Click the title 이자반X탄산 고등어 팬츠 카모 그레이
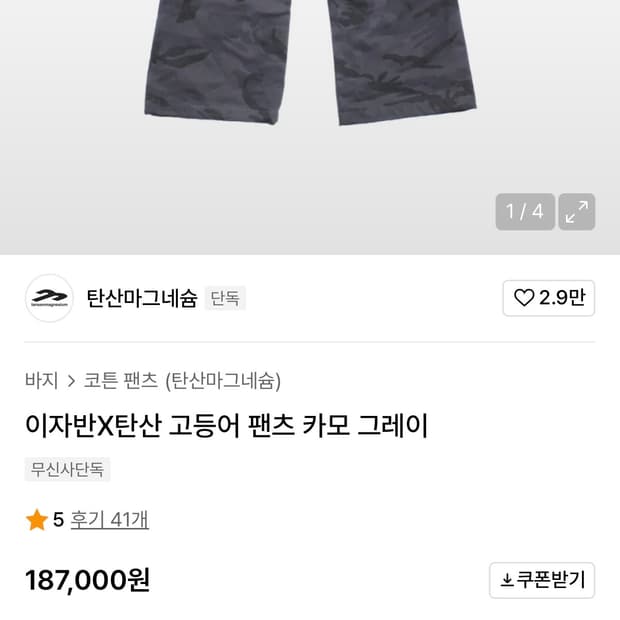The image size is (620, 620). click(x=226, y=426)
